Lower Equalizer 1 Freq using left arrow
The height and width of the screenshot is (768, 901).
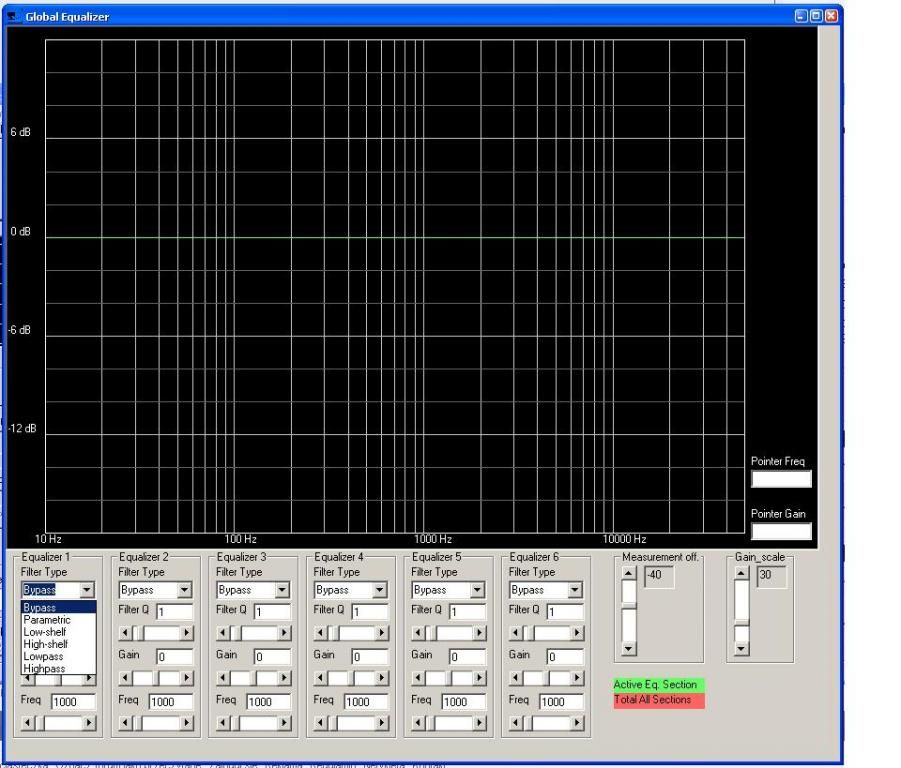point(28,723)
